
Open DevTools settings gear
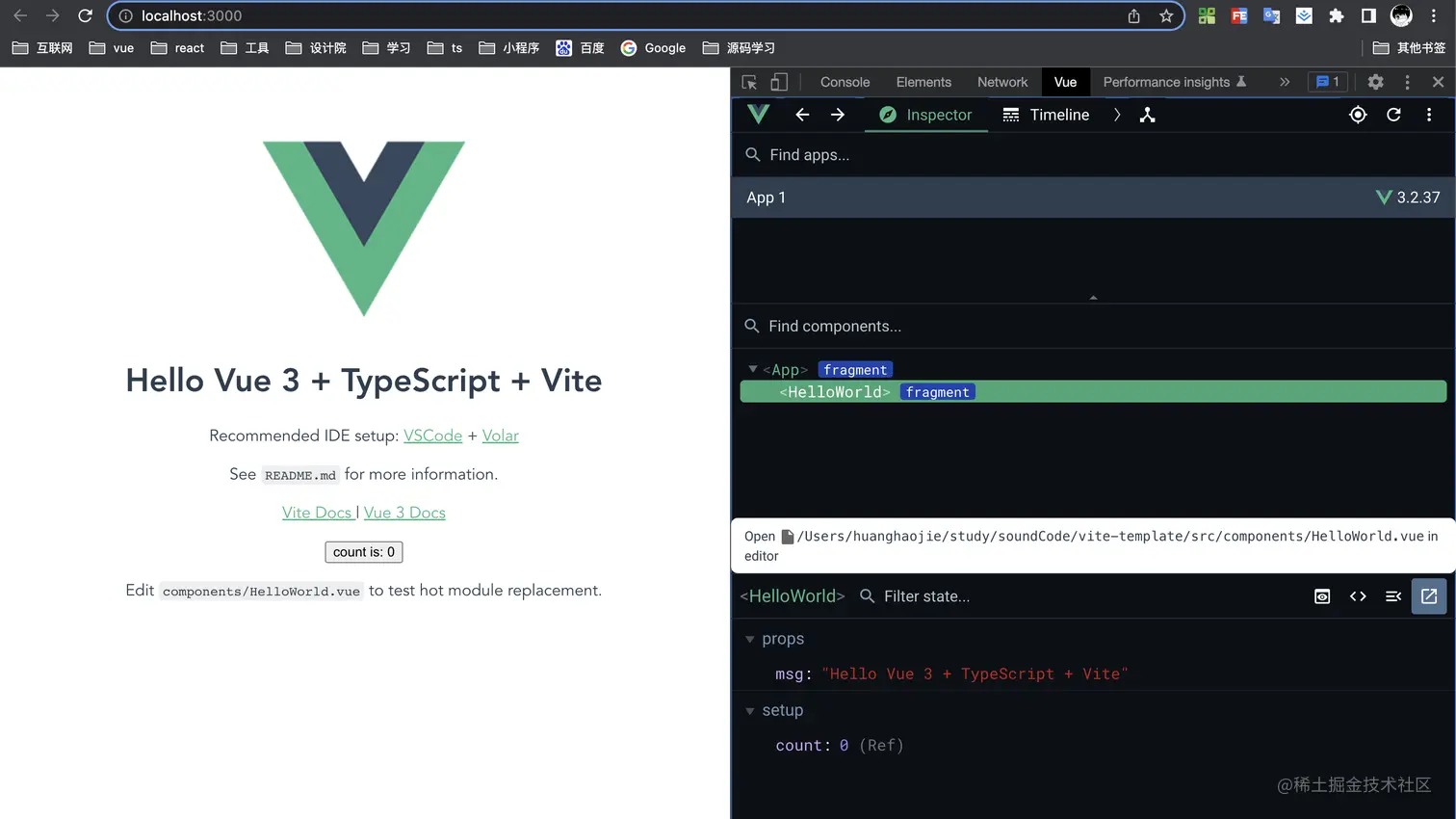coord(1375,82)
